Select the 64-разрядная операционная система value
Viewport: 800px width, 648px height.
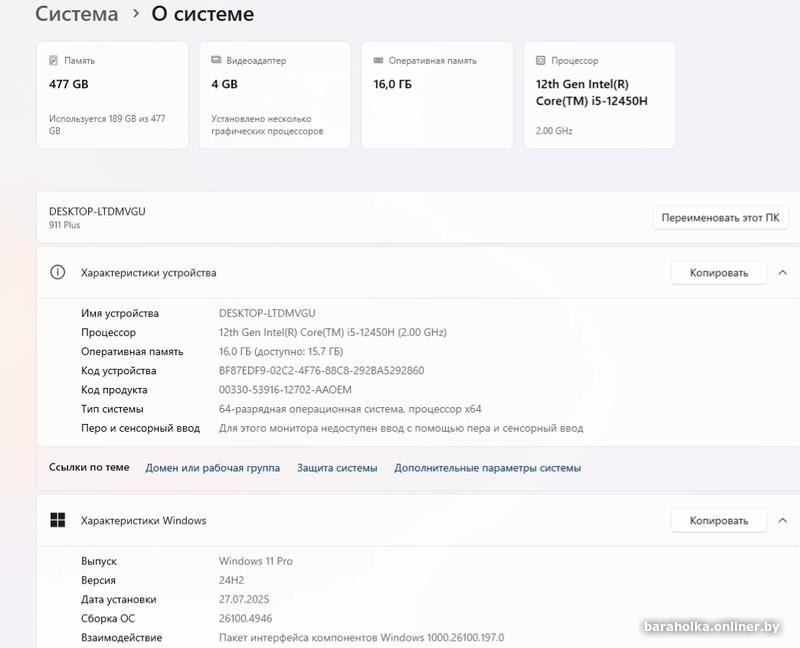[350, 409]
